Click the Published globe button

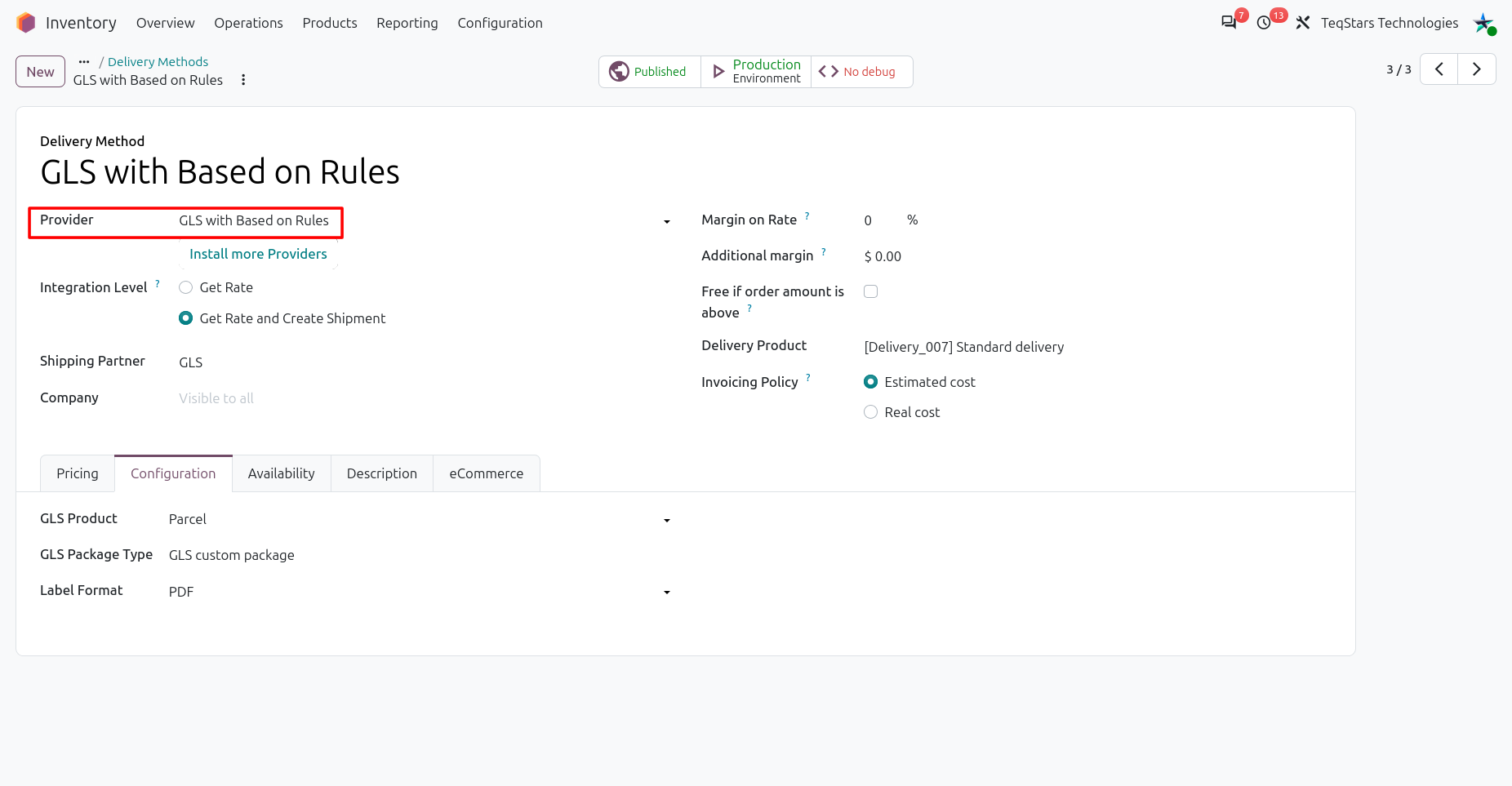click(x=650, y=72)
